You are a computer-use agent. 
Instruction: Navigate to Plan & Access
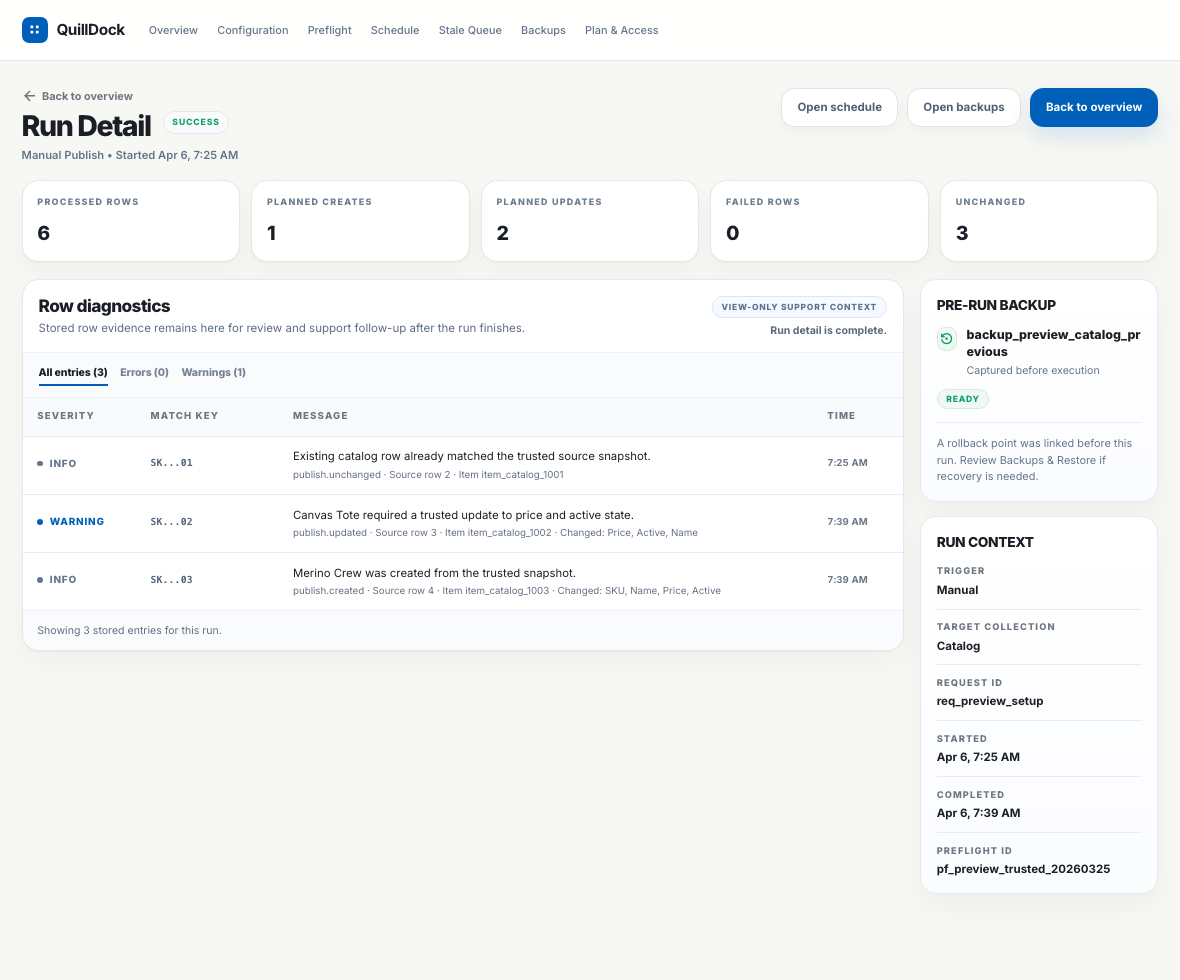point(621,30)
